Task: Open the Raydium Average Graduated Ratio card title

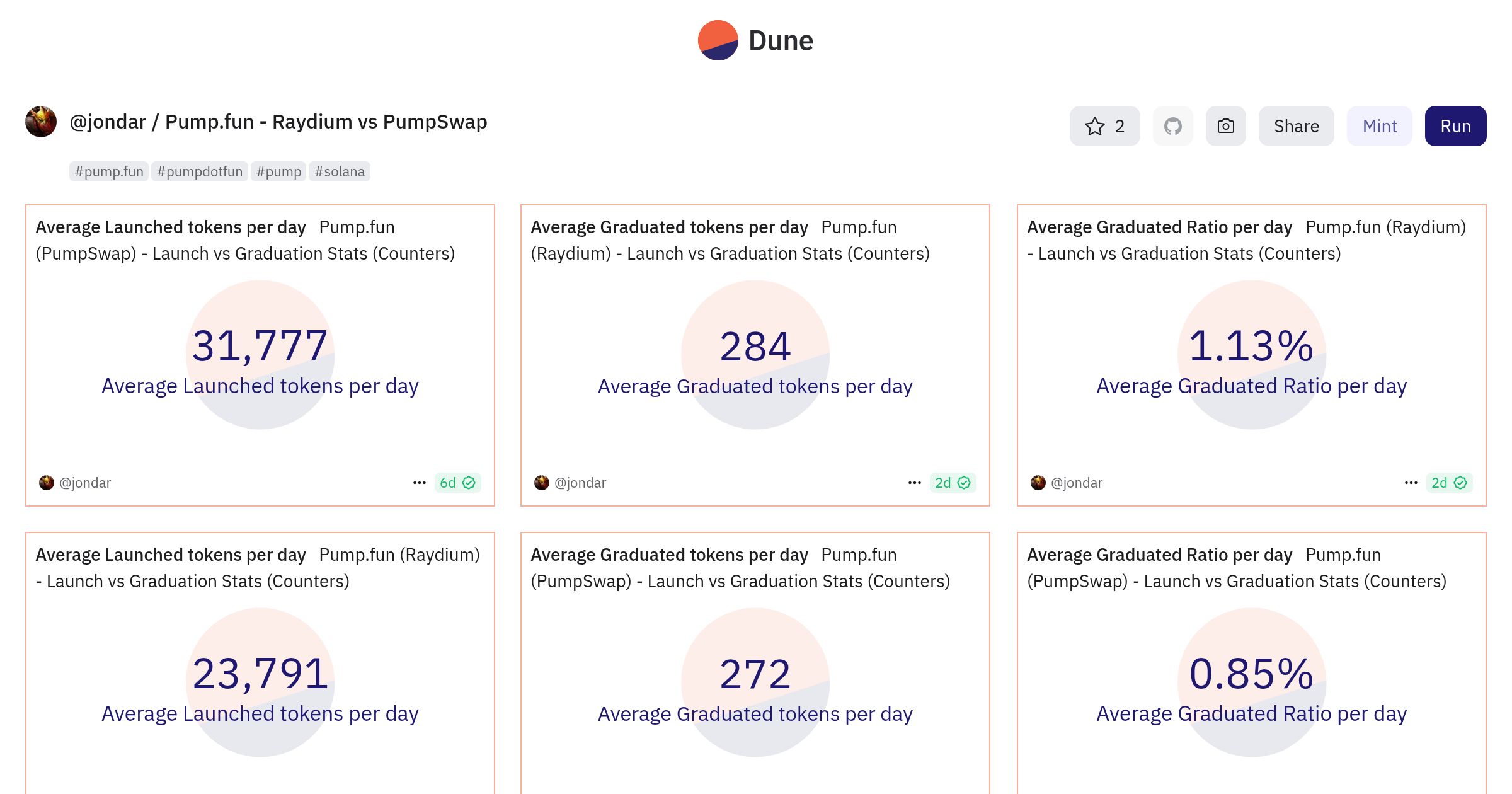Action: tap(1246, 240)
